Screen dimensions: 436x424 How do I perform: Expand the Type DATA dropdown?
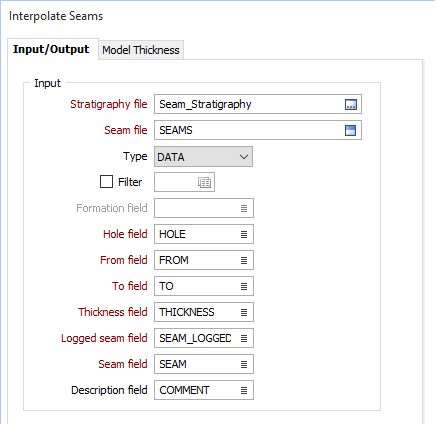pyautogui.click(x=203, y=157)
